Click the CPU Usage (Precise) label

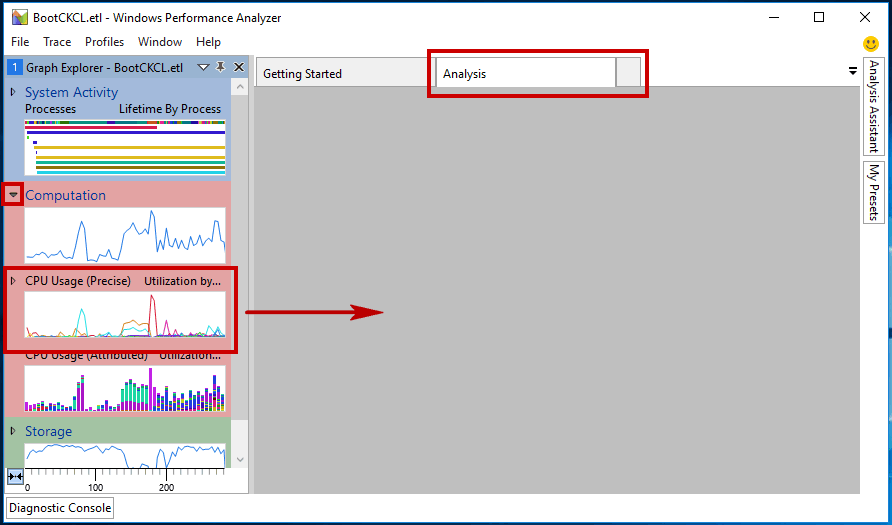[78, 281]
